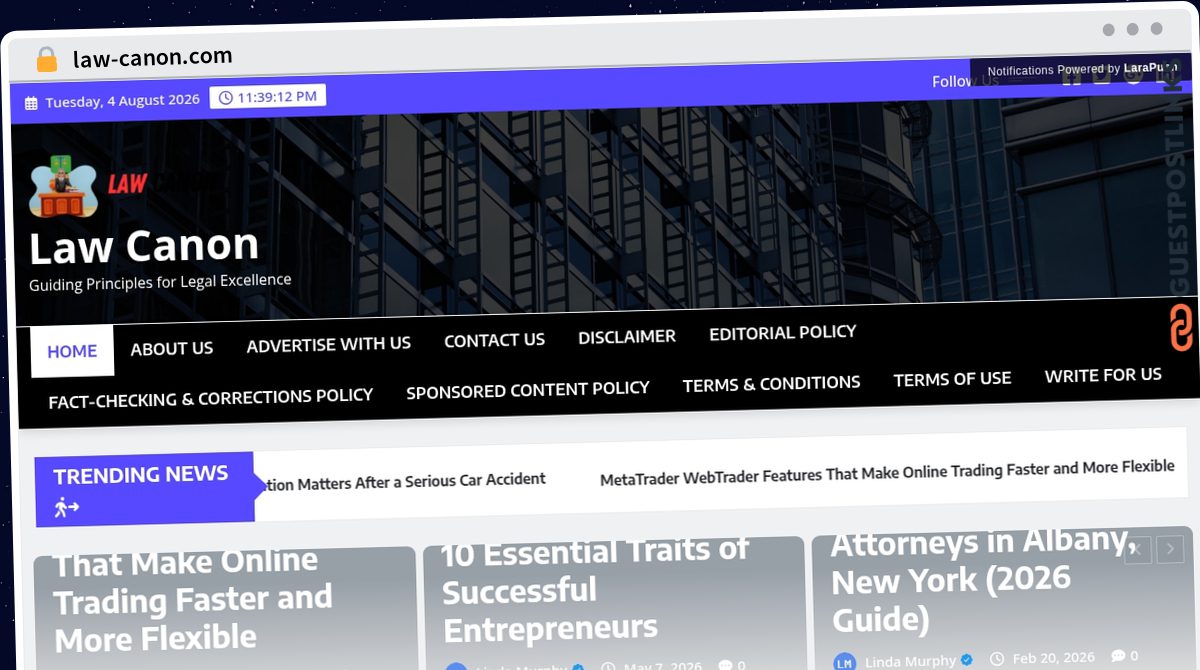Viewport: 1200px width, 670px height.
Task: Select the HOME menu item
Action: pos(72,351)
